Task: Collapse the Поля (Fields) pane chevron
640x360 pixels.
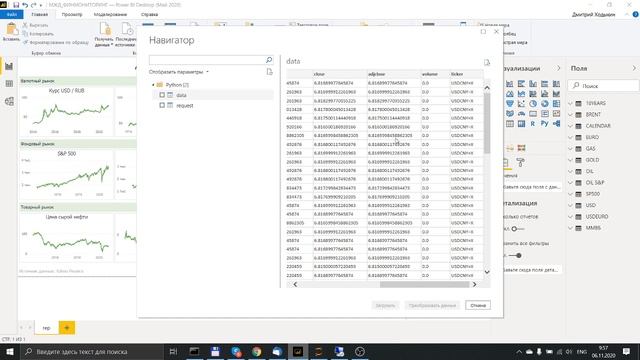Action: click(634, 68)
